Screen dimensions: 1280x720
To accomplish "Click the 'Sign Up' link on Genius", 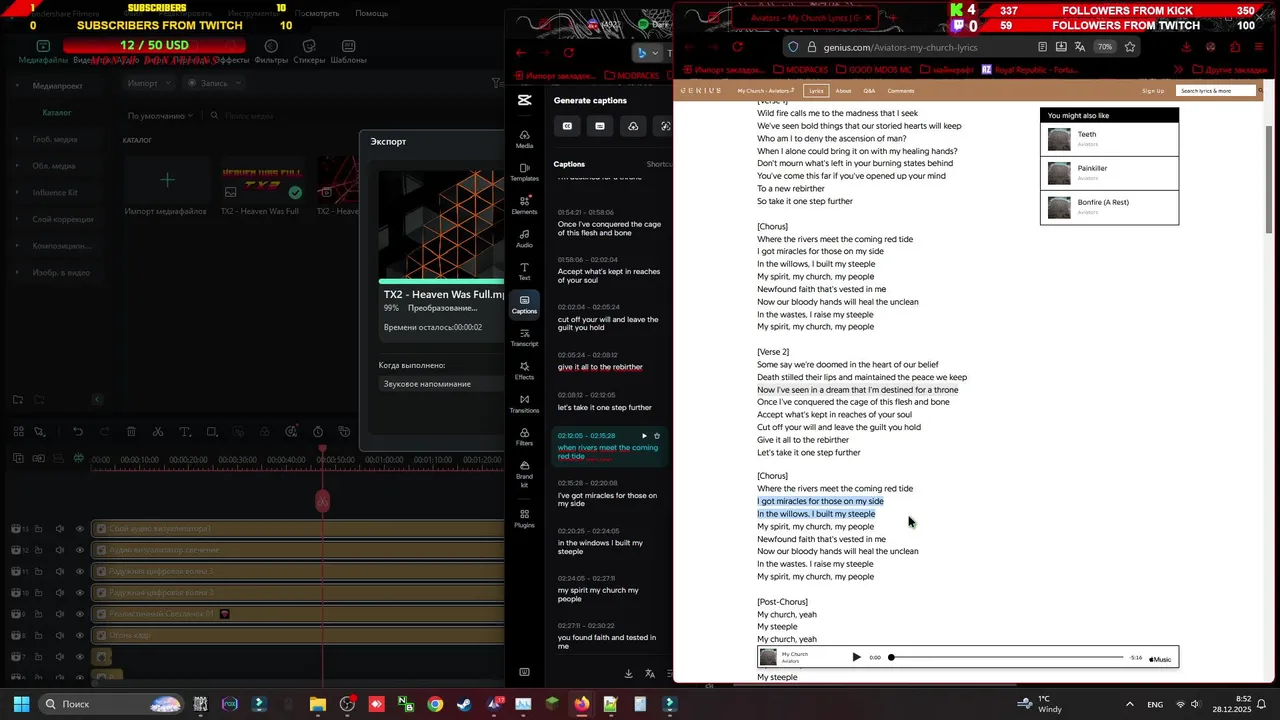I will [x=1153, y=91].
